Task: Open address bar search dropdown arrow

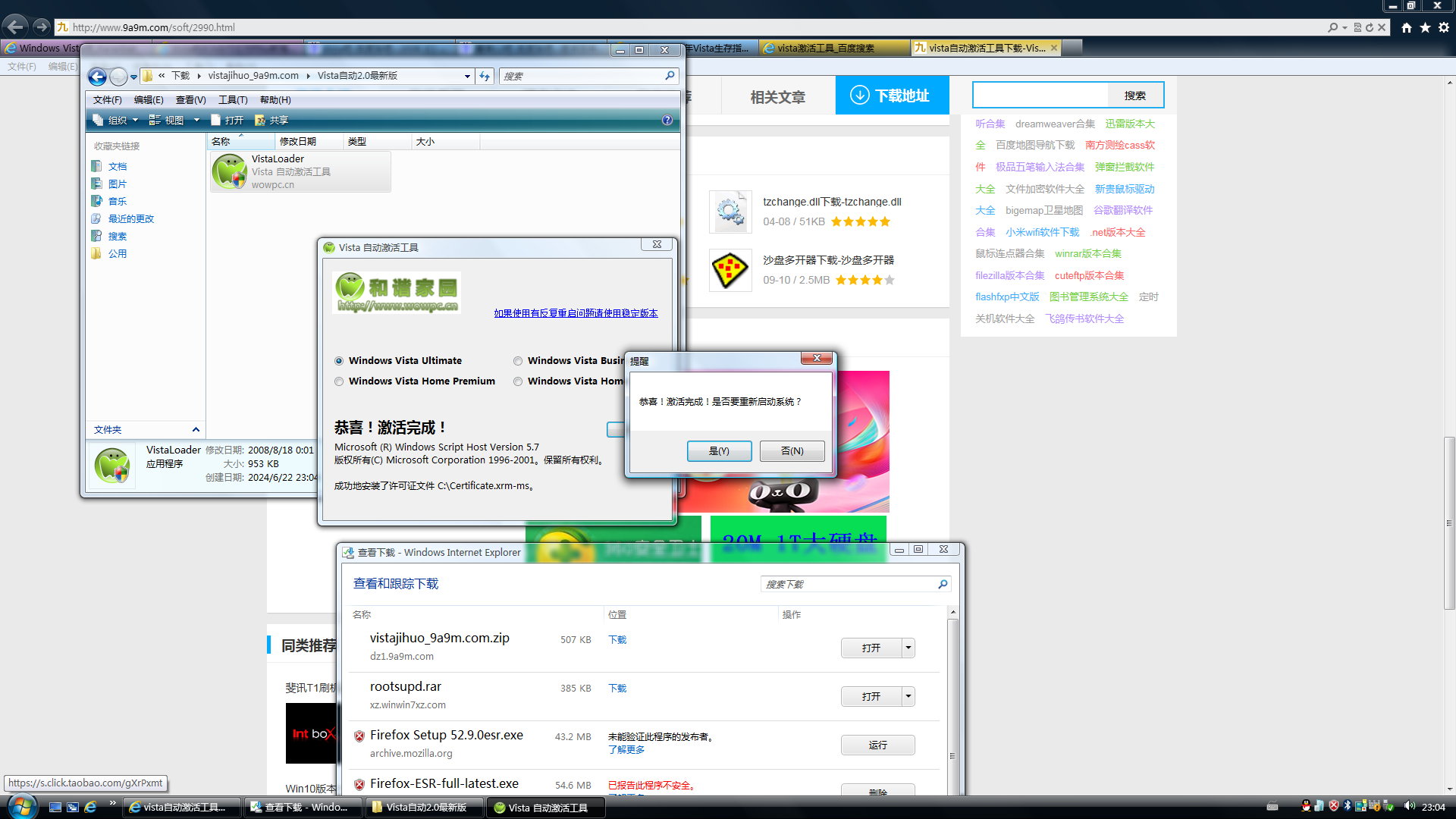Action: click(x=1345, y=27)
